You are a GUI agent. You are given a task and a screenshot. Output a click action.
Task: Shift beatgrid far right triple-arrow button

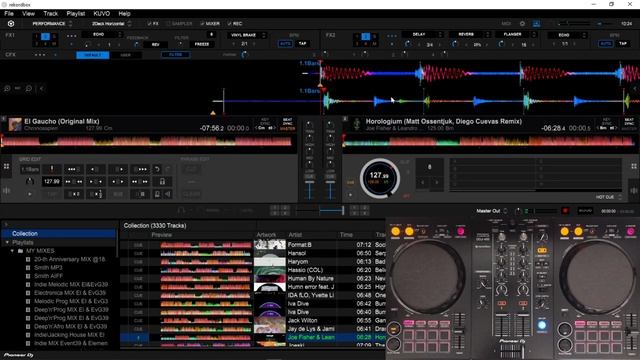(140, 169)
